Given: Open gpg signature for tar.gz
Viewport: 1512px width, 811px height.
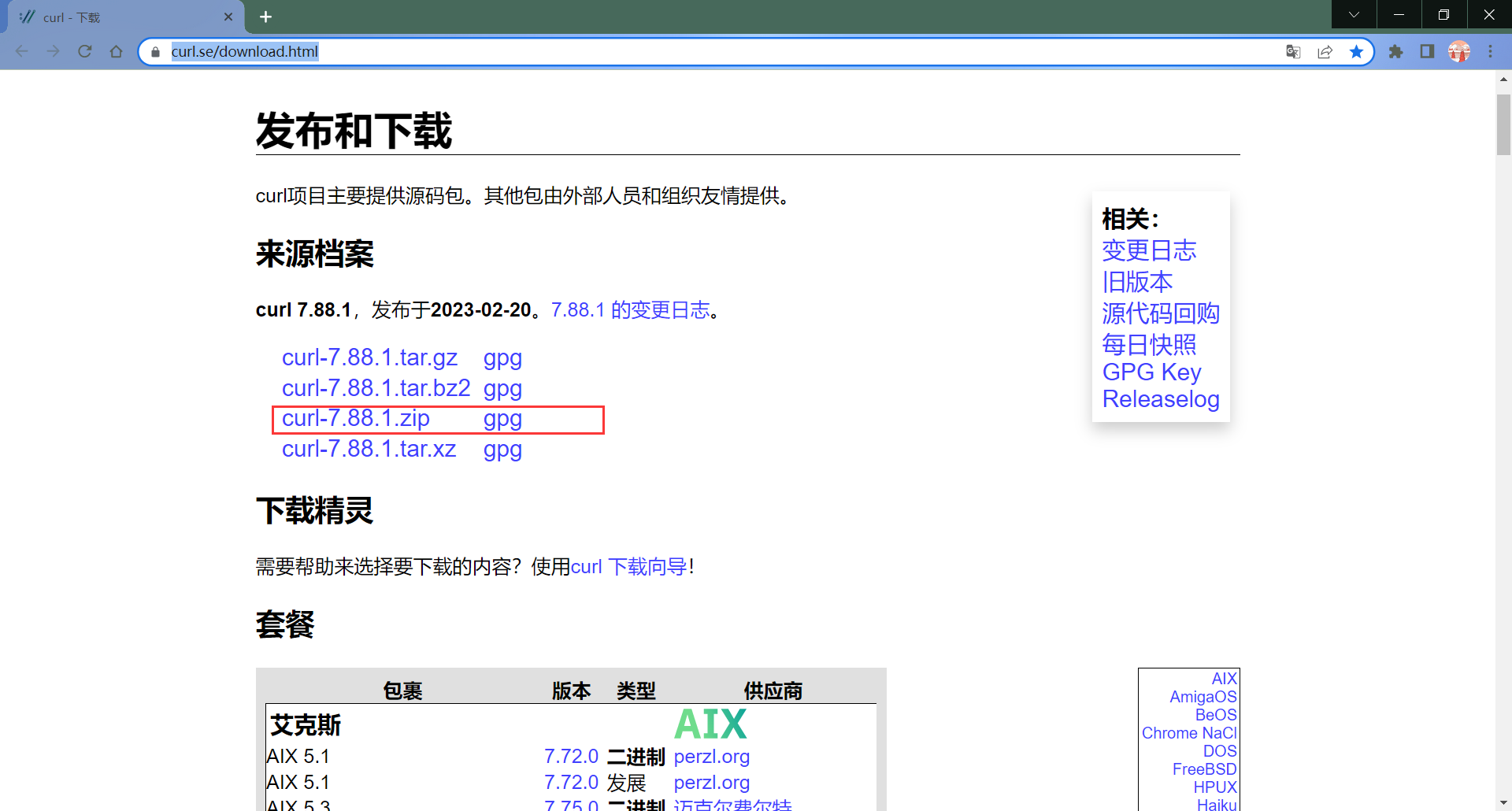Looking at the screenshot, I should (x=502, y=358).
